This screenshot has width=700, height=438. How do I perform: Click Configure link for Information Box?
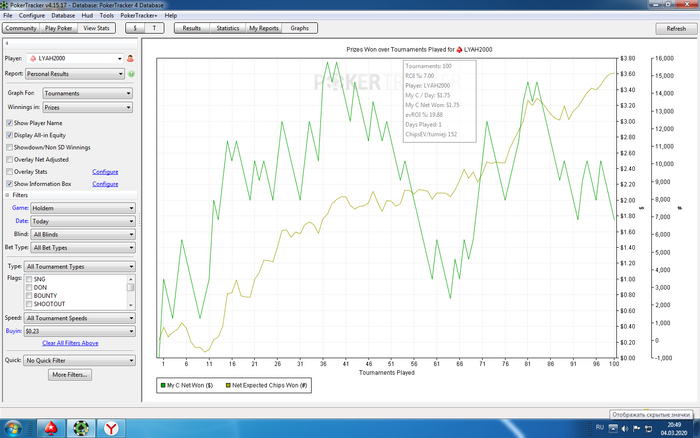pyautogui.click(x=105, y=184)
